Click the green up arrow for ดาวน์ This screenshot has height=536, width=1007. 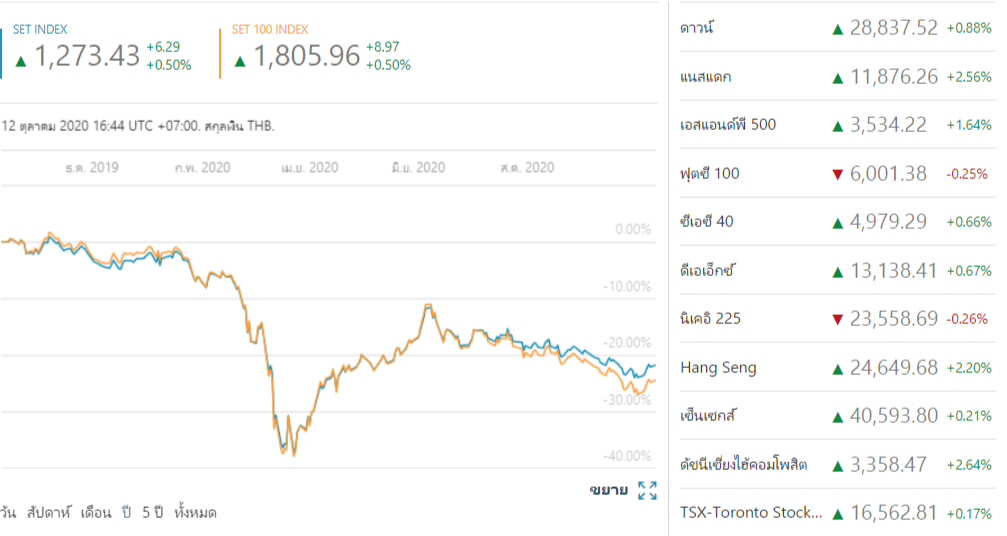pyautogui.click(x=837, y=29)
